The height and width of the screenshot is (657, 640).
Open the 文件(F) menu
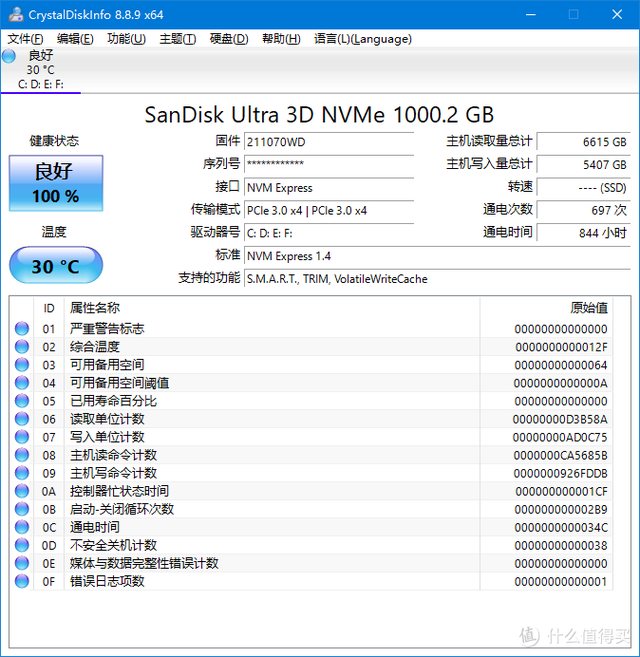click(x=26, y=39)
